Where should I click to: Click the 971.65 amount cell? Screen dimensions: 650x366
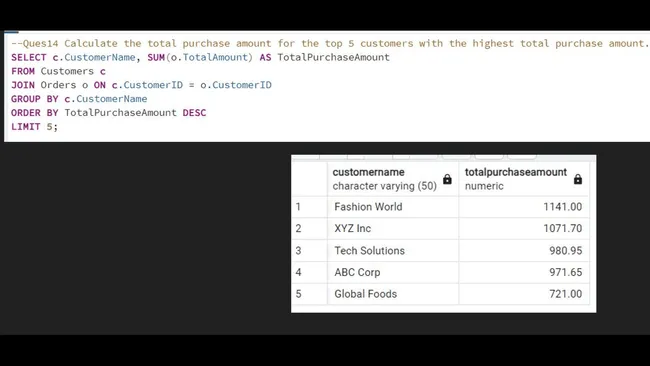tap(524, 272)
